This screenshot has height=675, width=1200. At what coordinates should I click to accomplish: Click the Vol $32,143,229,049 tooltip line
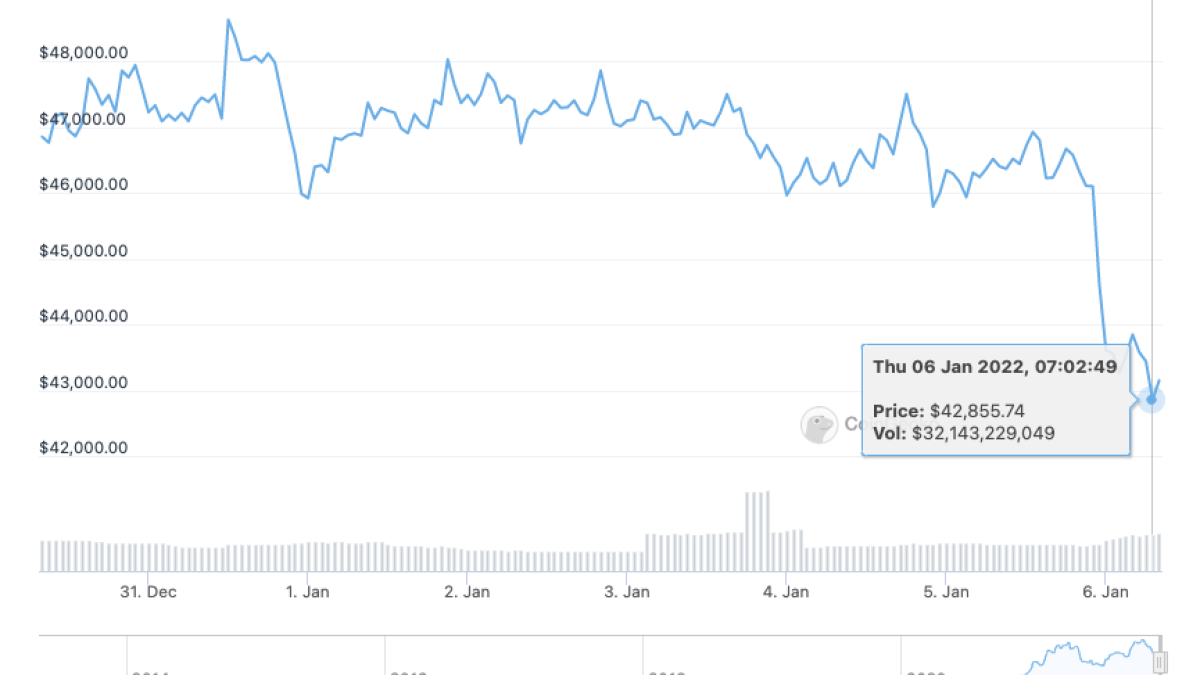coord(963,432)
